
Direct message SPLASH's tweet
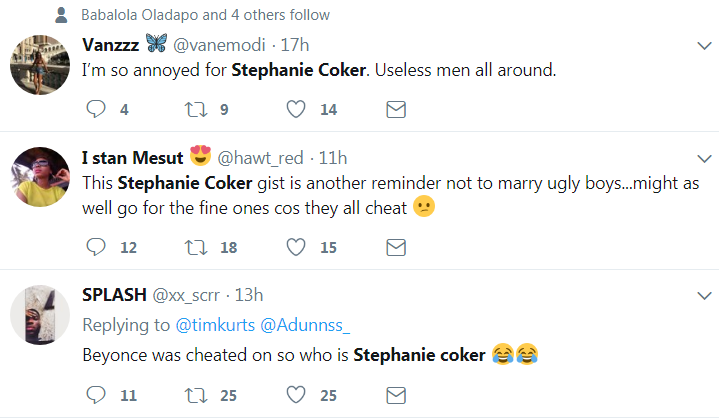(395, 395)
